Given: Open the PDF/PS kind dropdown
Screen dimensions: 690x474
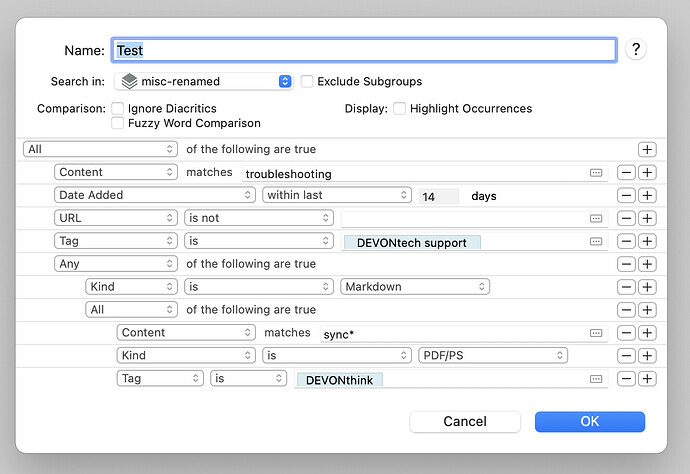Looking at the screenshot, I should (x=493, y=355).
